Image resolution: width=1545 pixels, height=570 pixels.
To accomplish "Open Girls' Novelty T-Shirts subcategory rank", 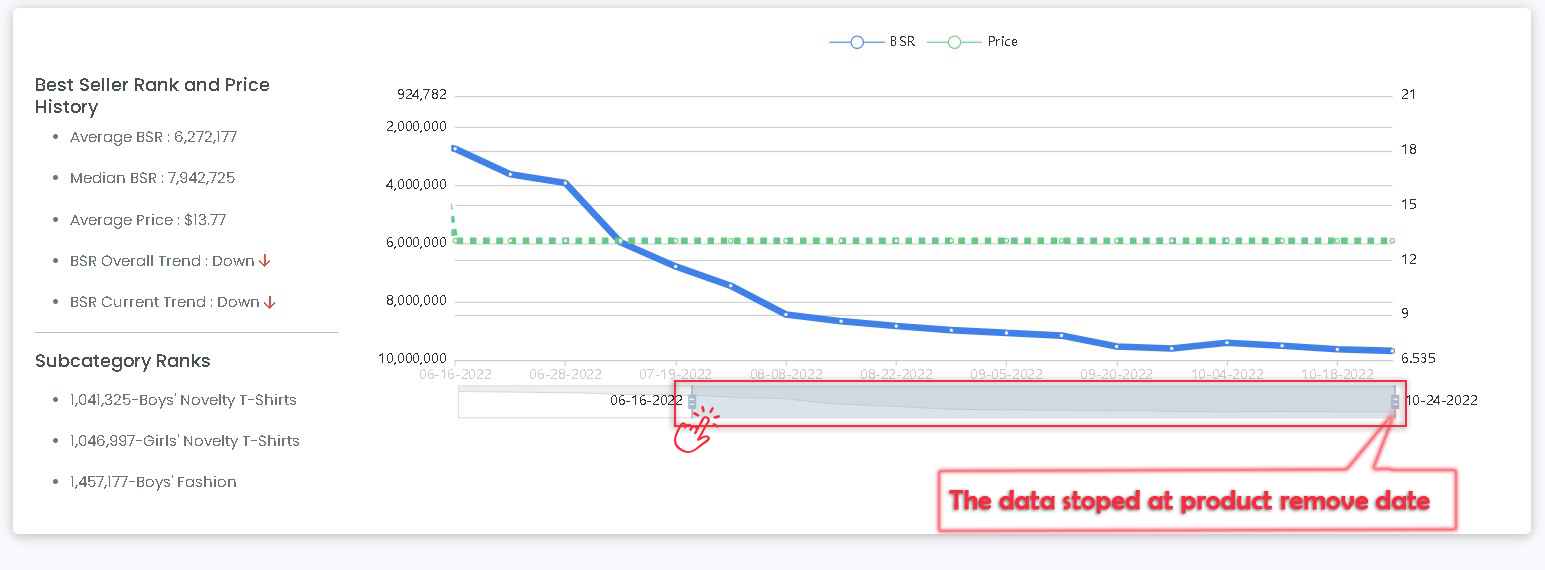I will (185, 441).
